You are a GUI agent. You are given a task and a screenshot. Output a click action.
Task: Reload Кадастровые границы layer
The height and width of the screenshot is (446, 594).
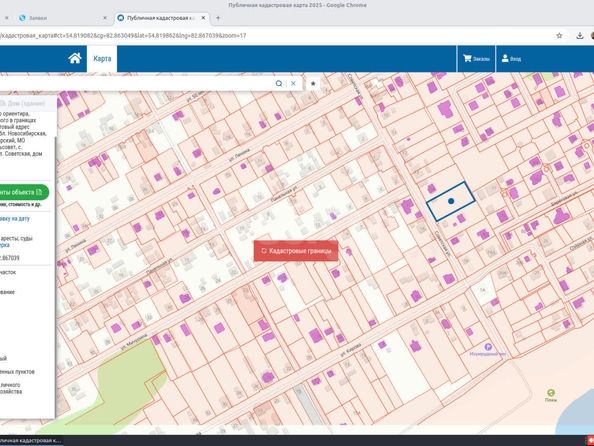(296, 250)
